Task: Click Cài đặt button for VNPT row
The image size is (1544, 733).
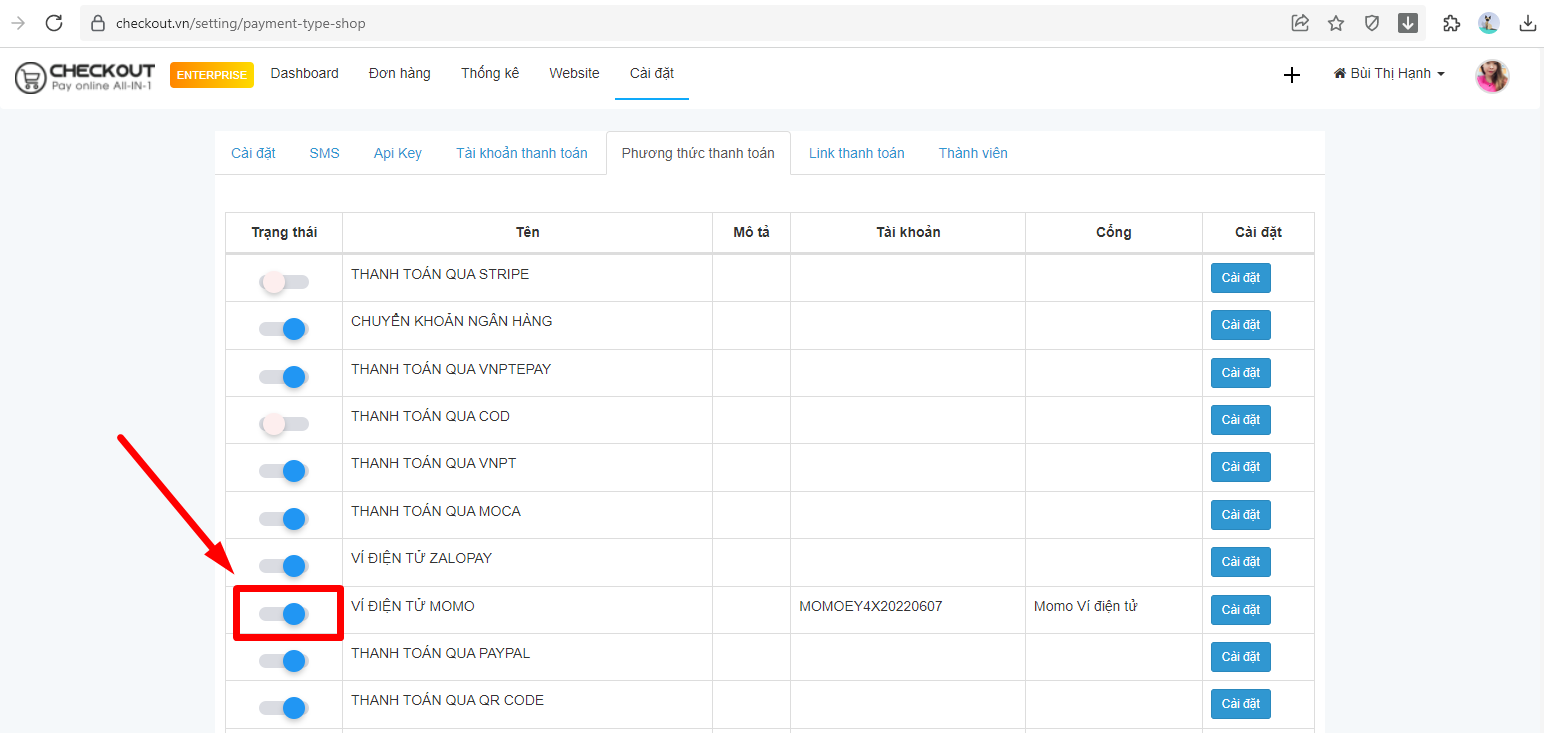Action: coord(1241,467)
